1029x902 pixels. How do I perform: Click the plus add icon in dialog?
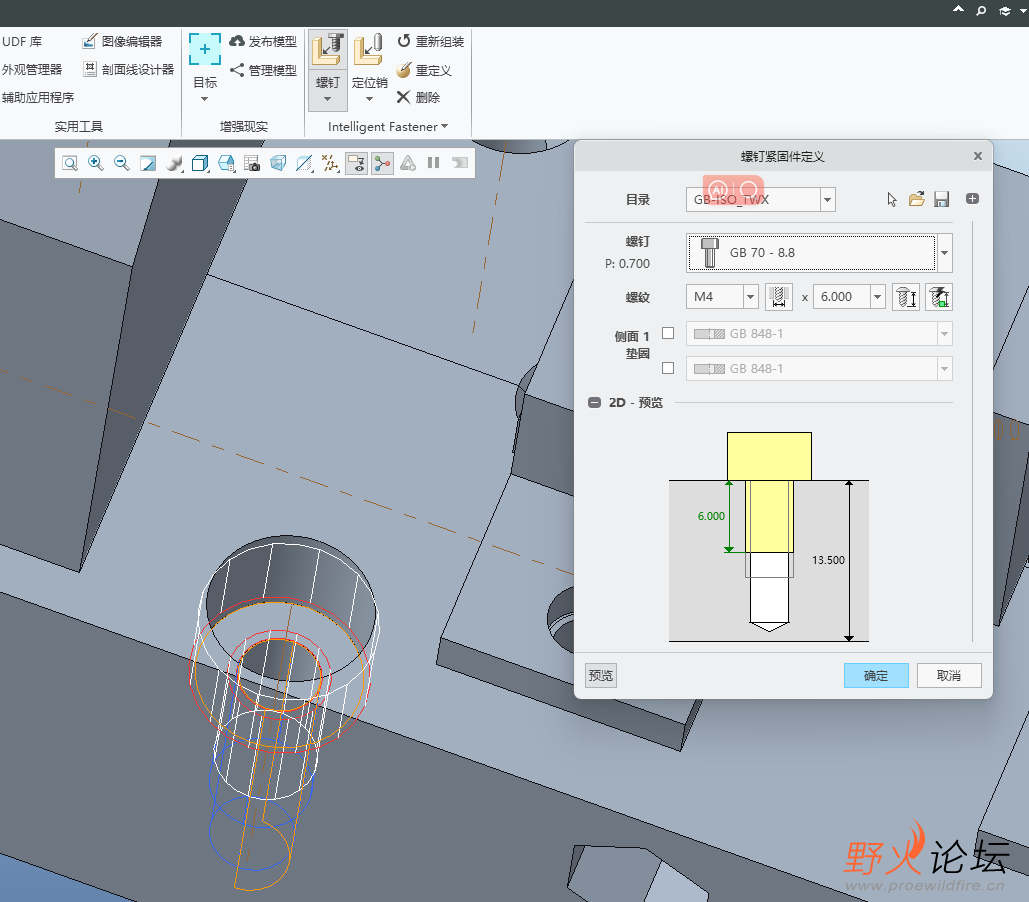click(x=973, y=198)
